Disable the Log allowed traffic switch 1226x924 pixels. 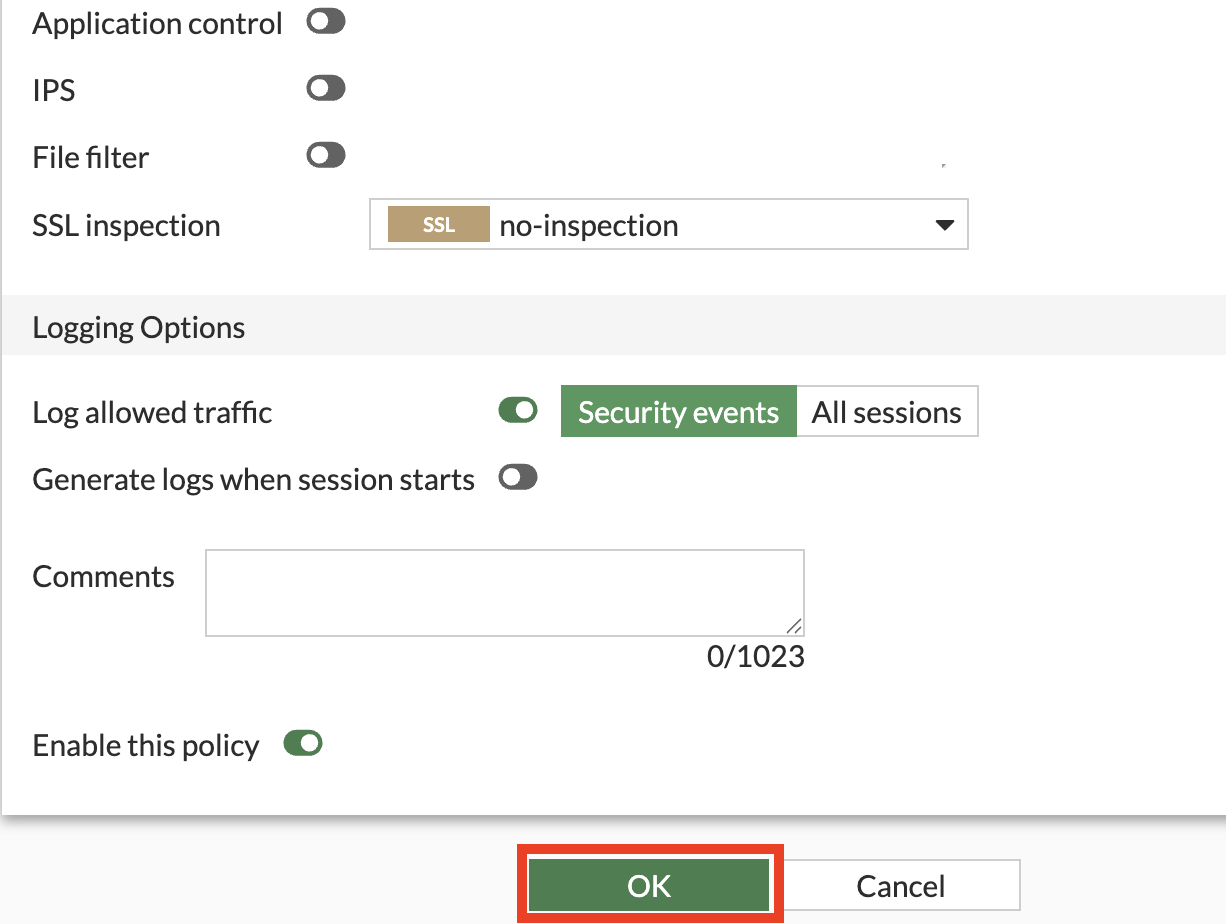pyautogui.click(x=518, y=410)
